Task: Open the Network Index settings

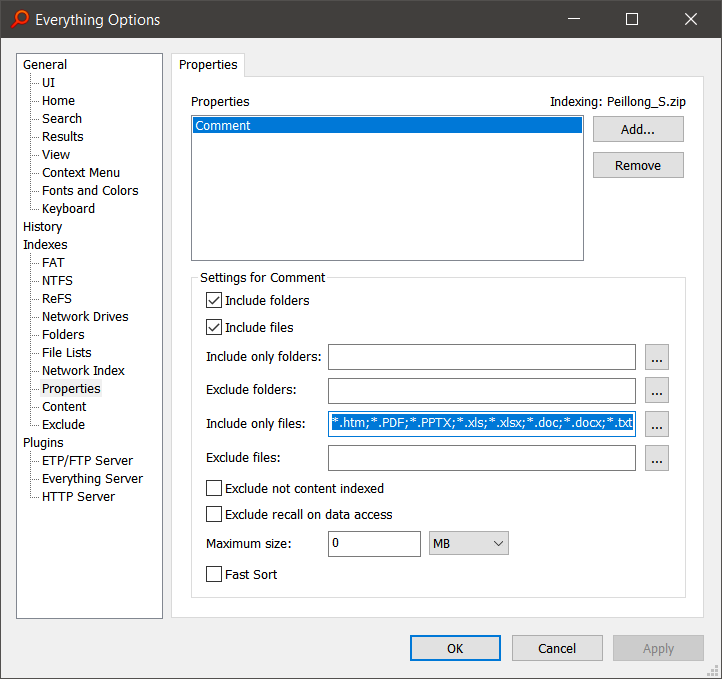Action: (83, 370)
